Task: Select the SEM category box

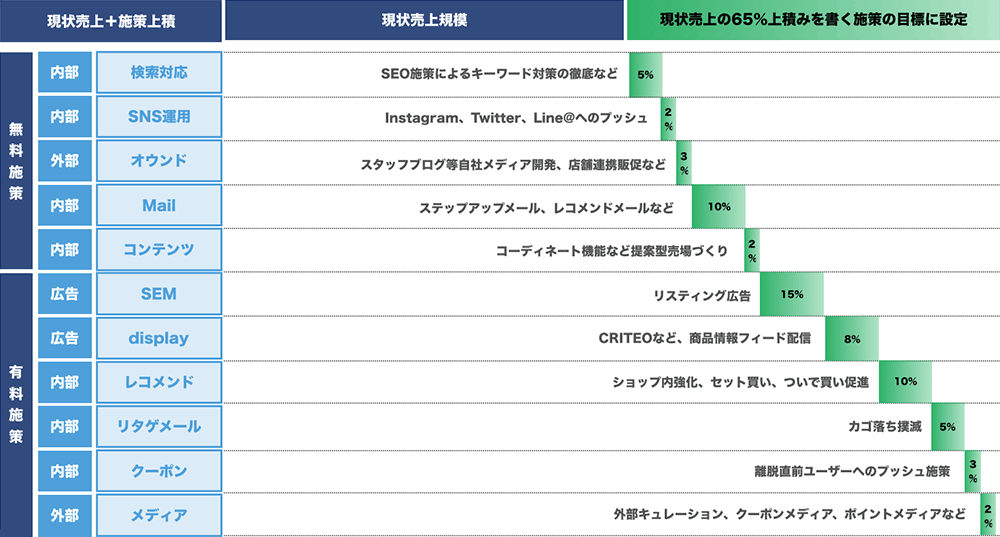Action: [159, 294]
